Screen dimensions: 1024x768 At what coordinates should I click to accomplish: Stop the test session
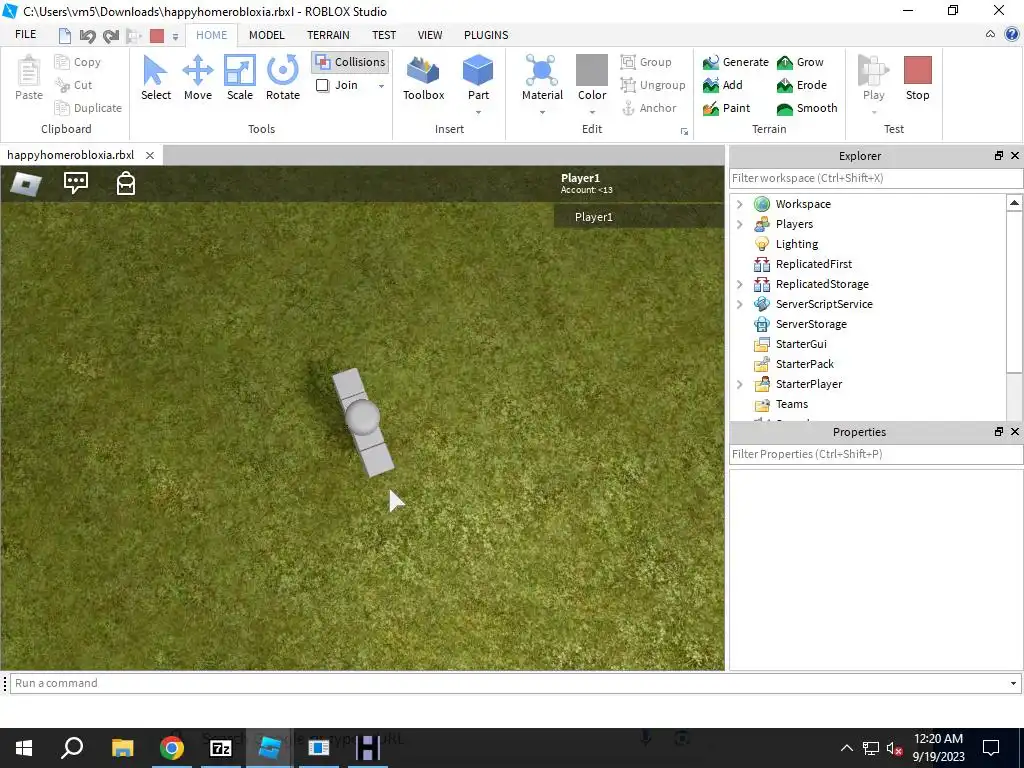[x=917, y=78]
